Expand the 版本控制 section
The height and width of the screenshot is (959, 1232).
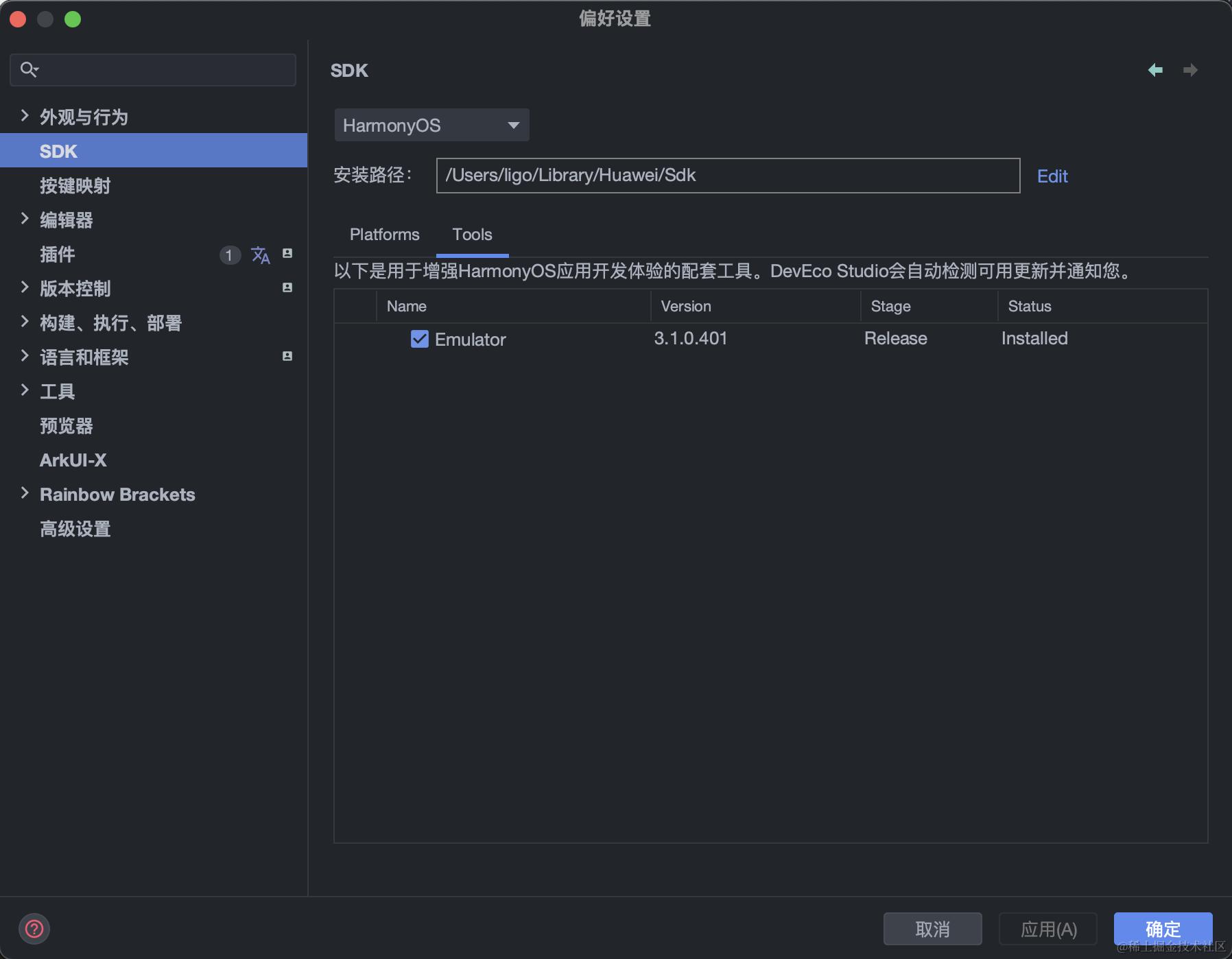(x=25, y=287)
